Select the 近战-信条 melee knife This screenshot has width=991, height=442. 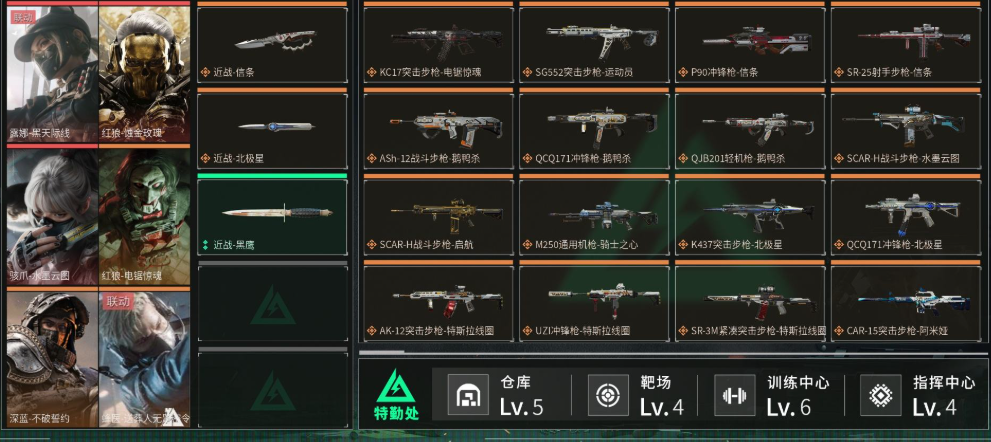click(272, 45)
